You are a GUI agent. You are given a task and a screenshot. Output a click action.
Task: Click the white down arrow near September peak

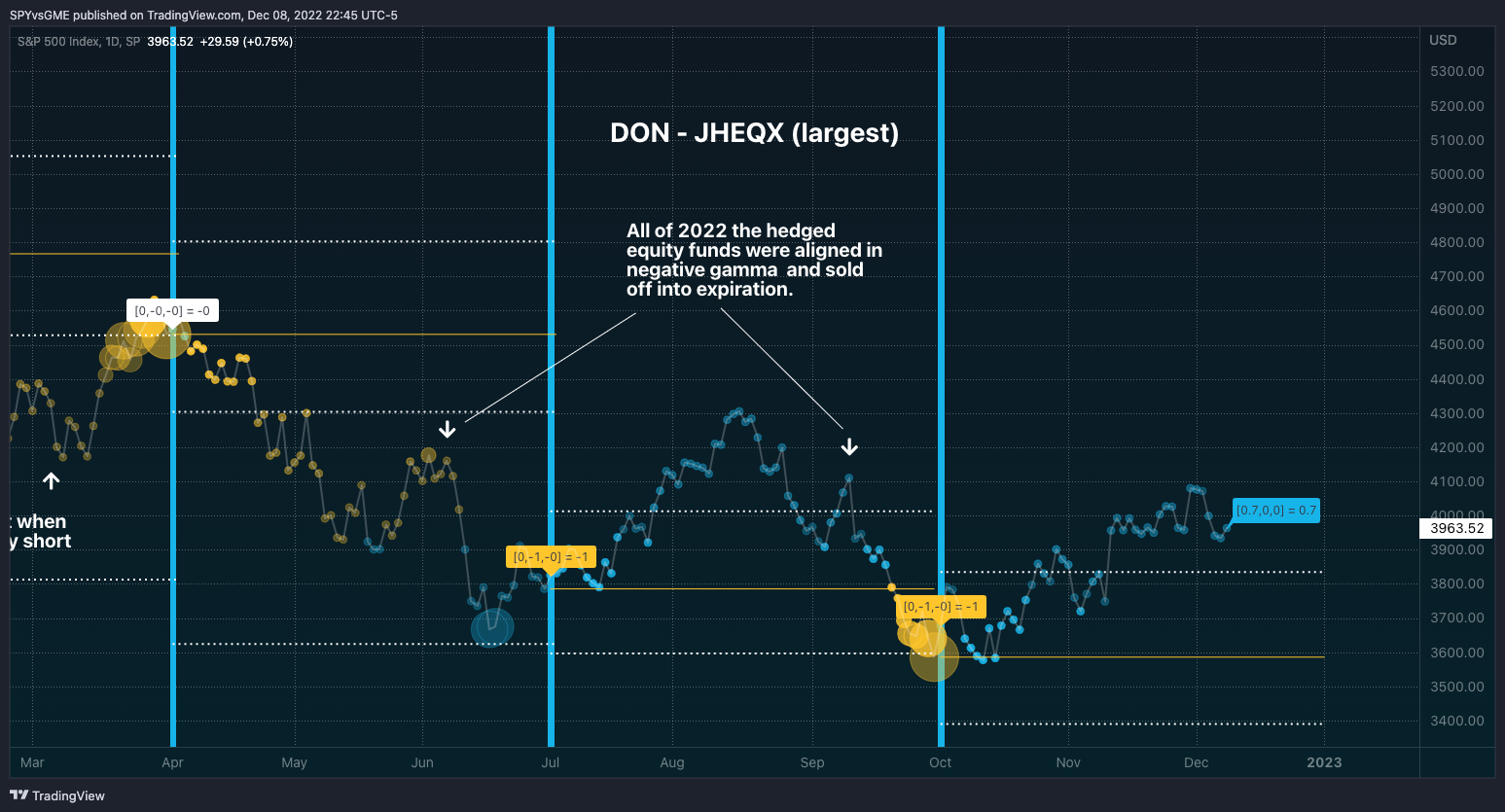[x=850, y=446]
